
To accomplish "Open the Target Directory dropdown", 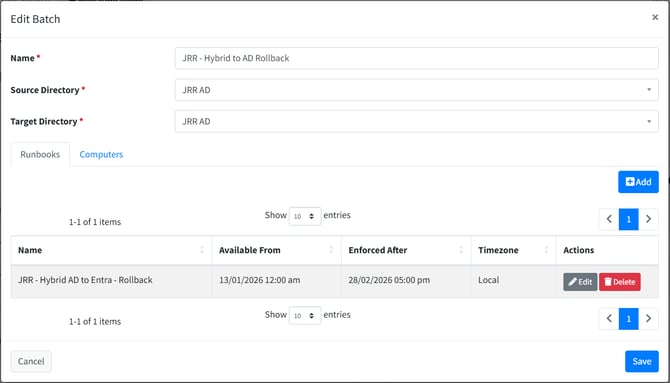I will 417,121.
